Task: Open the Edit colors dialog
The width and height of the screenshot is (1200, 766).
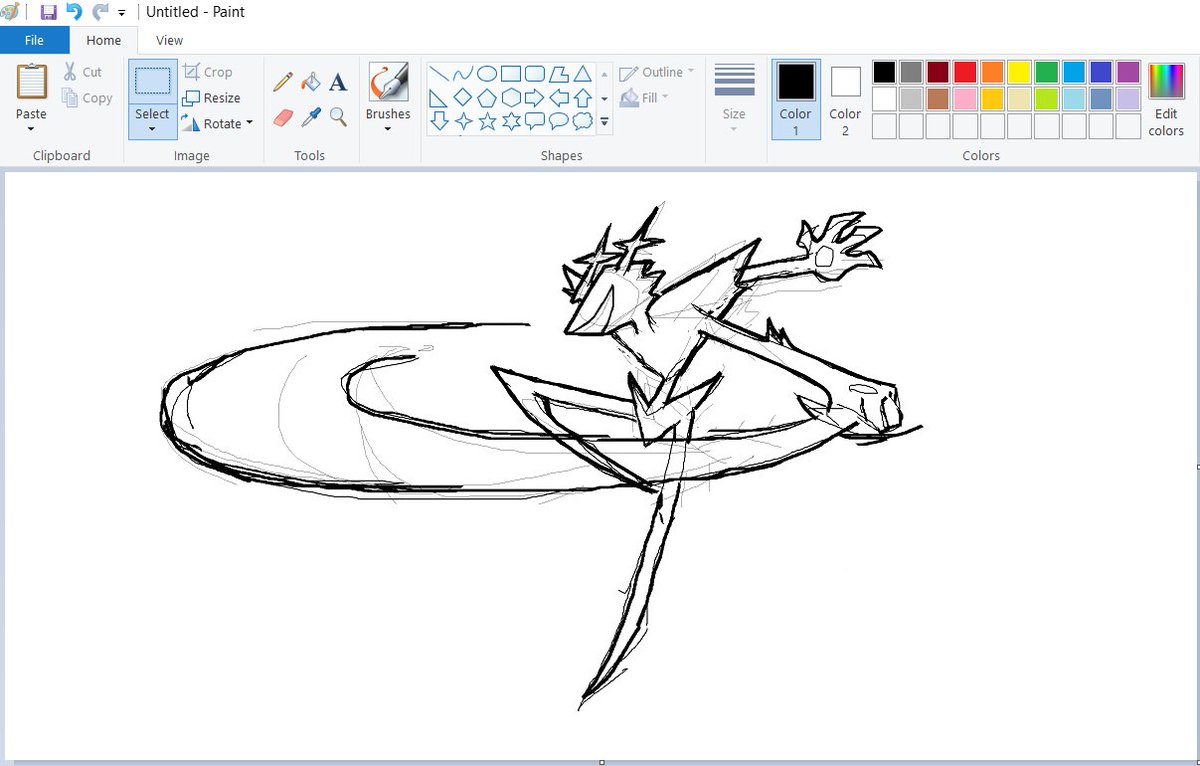Action: click(x=1166, y=98)
